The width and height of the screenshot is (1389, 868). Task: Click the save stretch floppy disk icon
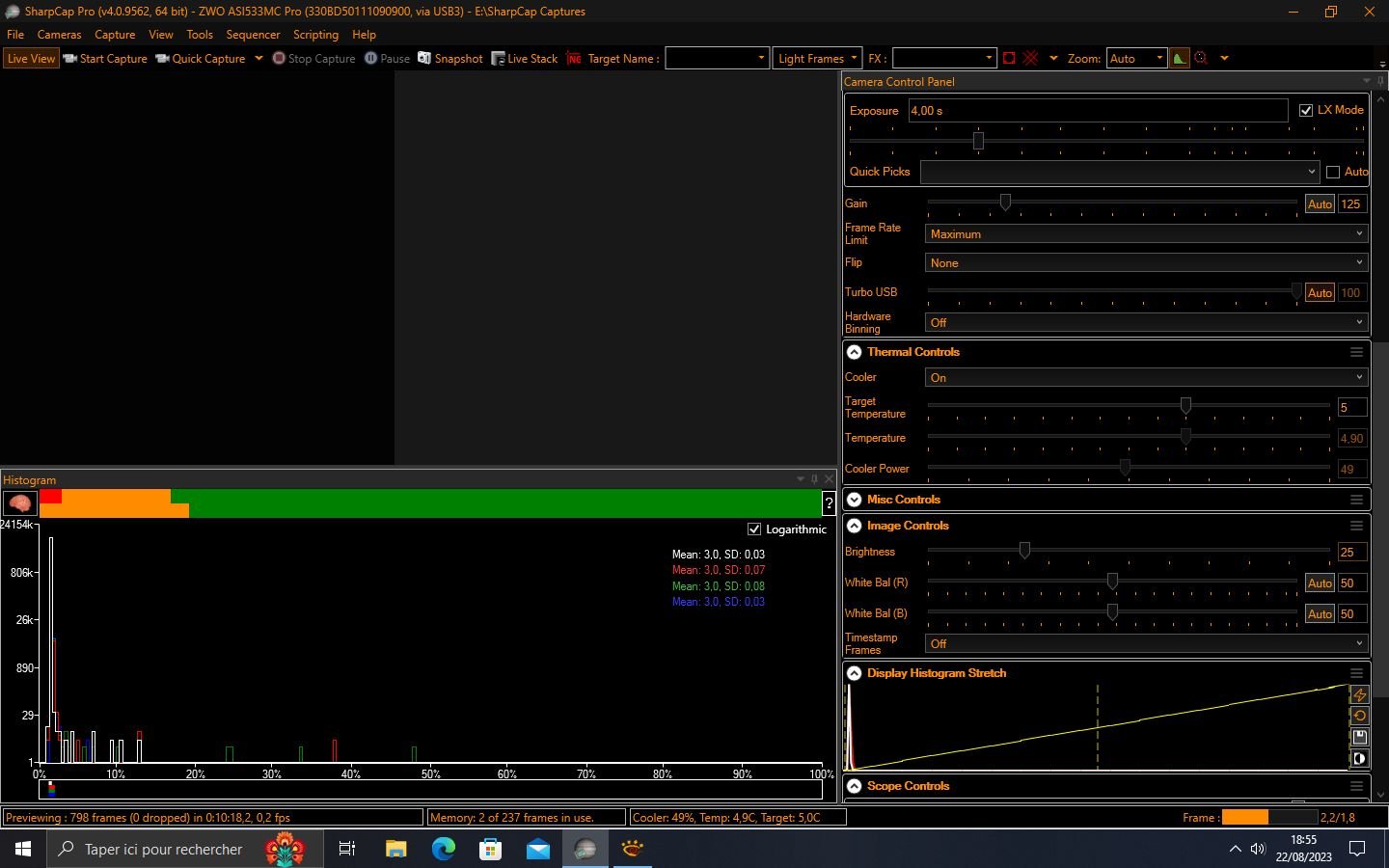(1359, 737)
